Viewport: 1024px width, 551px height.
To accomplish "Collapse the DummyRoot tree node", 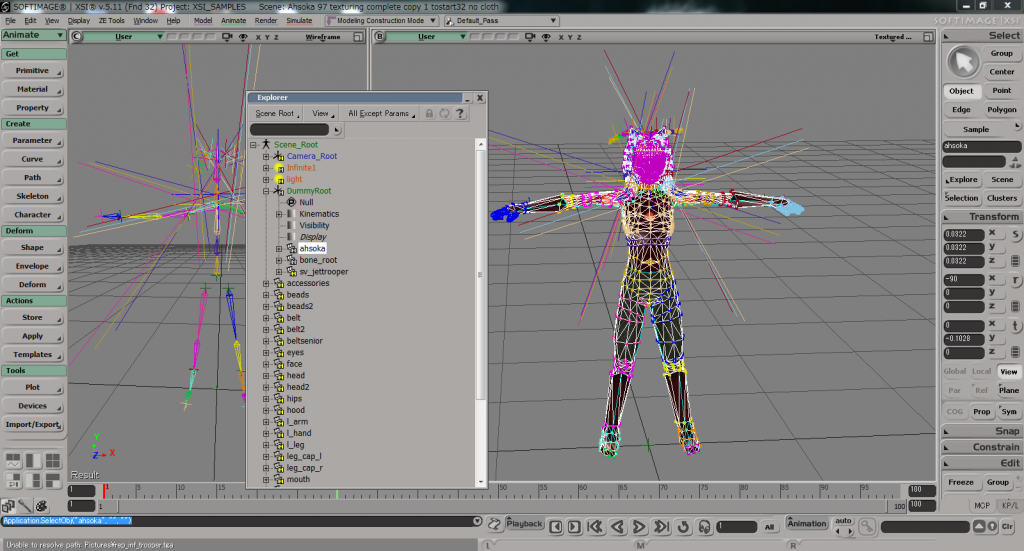I will coord(266,191).
